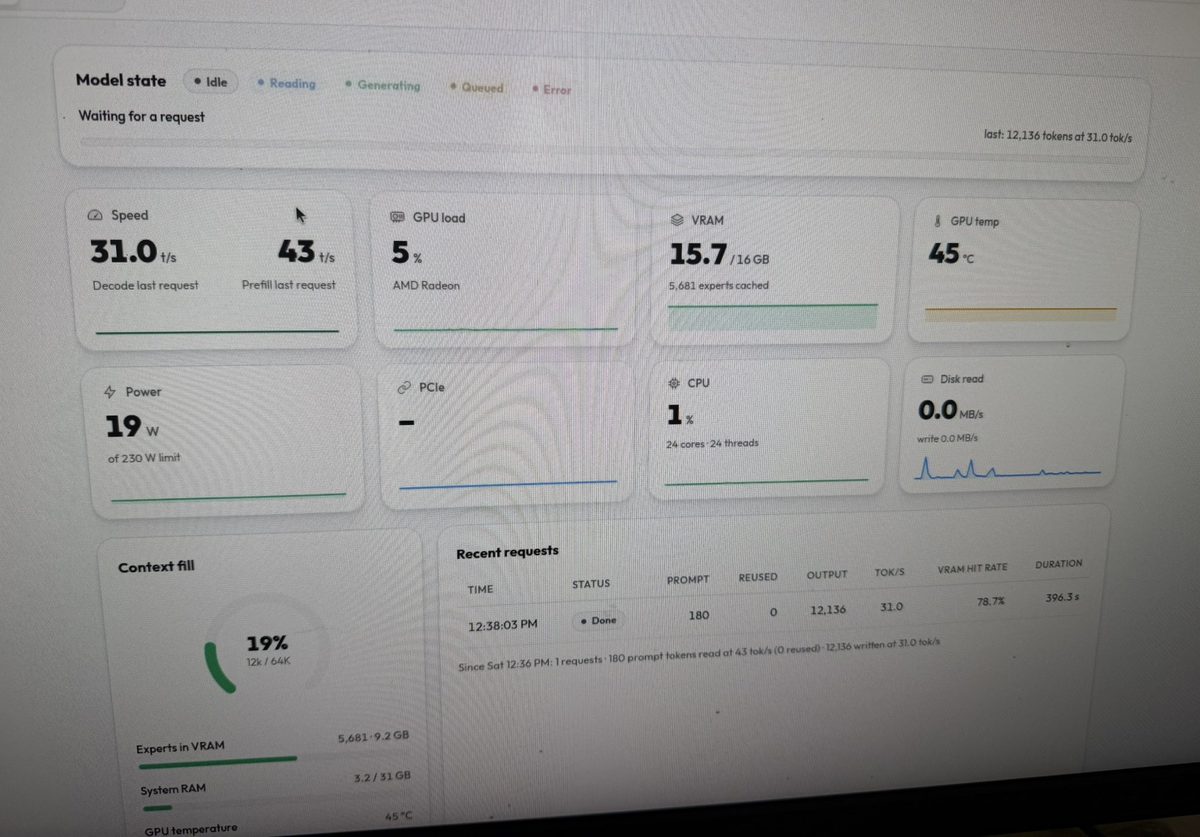Screen dimensions: 1200x837
Task: Click the model state progress bar
Action: coord(604,151)
